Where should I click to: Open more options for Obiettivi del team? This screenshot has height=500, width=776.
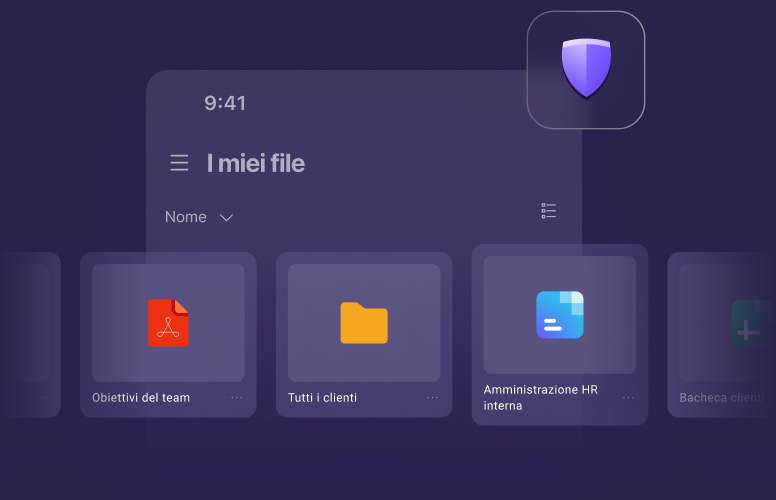tap(237, 397)
